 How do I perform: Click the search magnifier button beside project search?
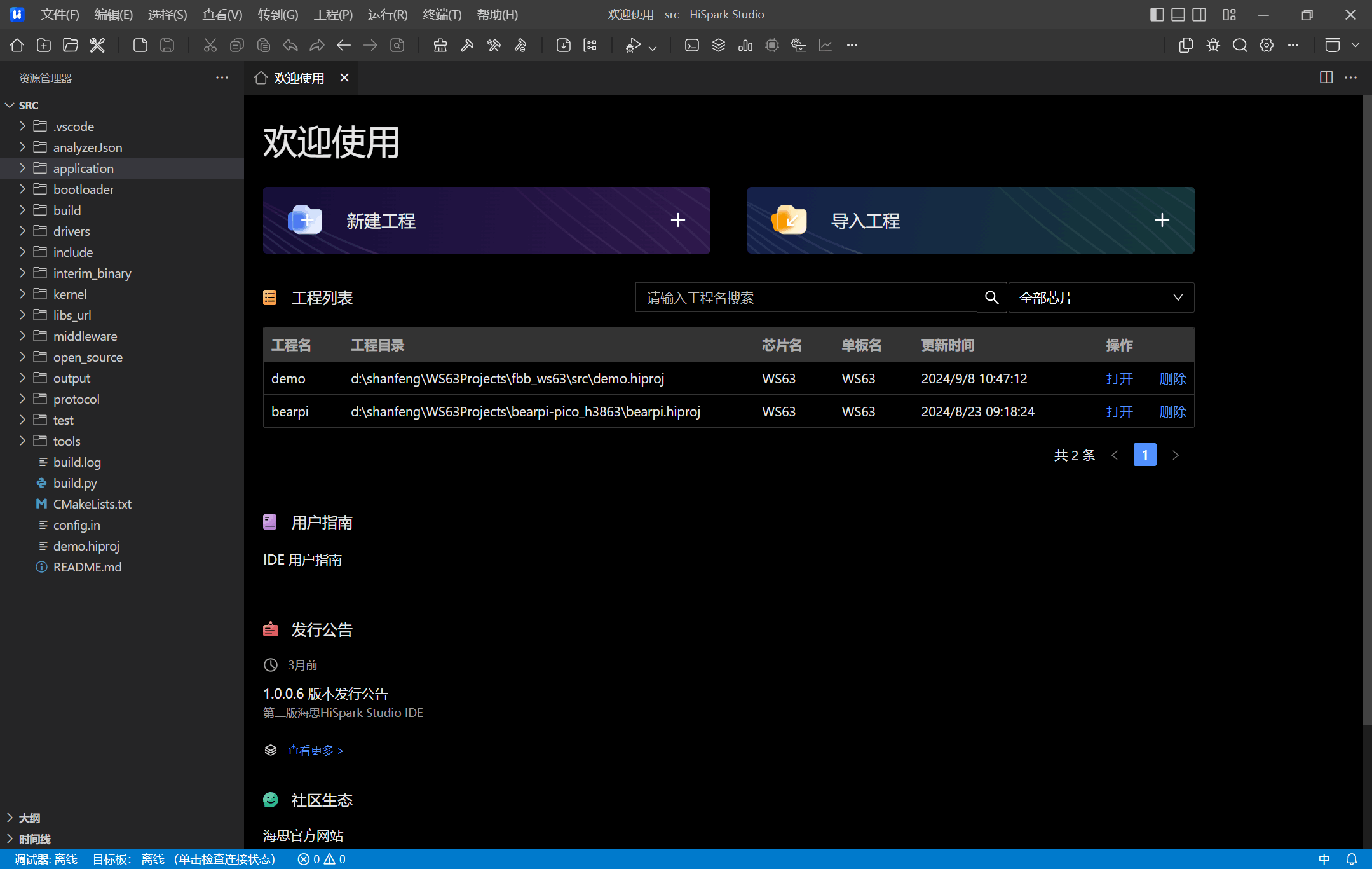[x=991, y=298]
